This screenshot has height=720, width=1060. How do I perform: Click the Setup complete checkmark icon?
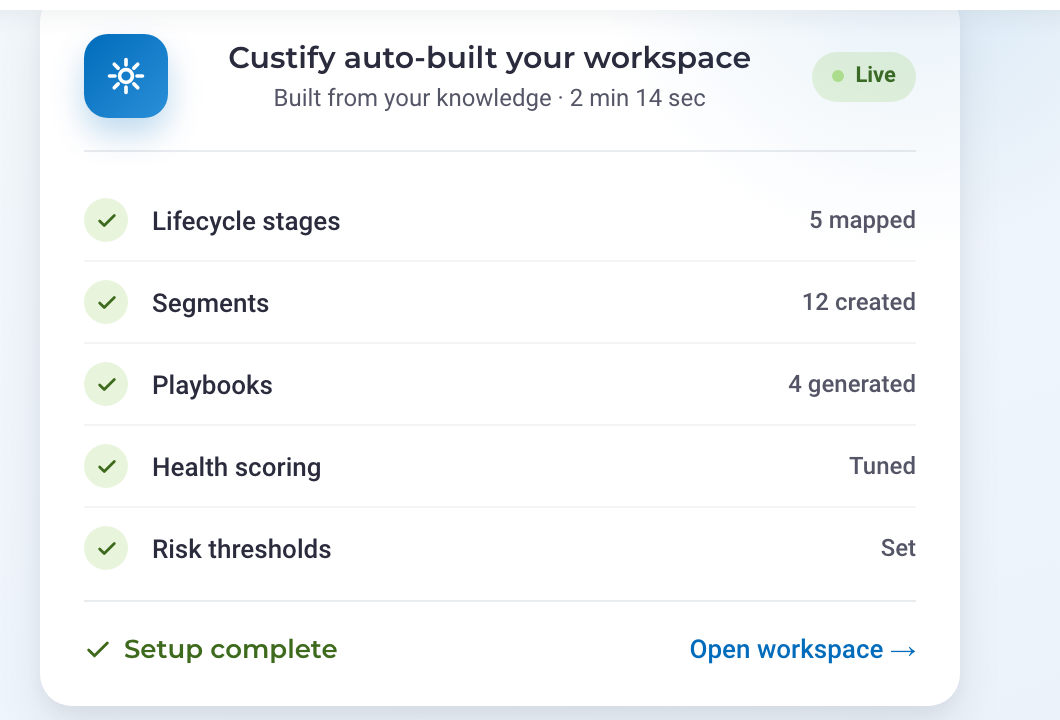pos(98,650)
